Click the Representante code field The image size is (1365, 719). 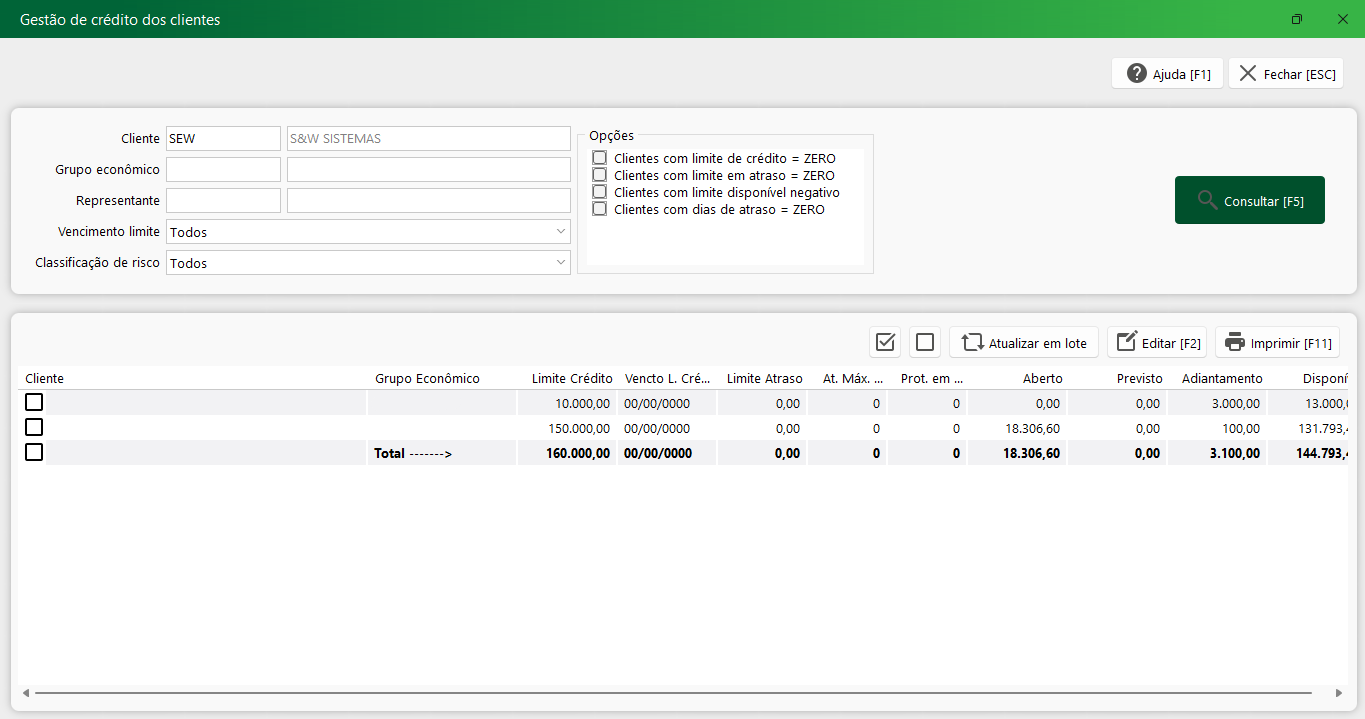pyautogui.click(x=223, y=201)
